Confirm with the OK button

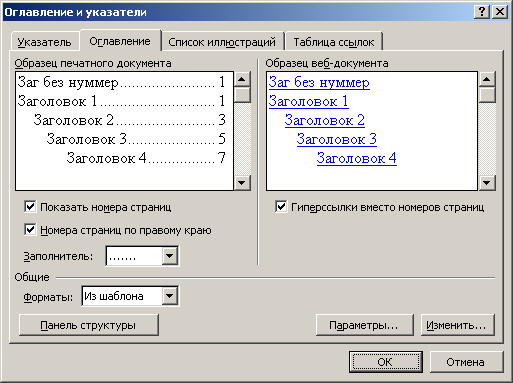pyautogui.click(x=386, y=362)
